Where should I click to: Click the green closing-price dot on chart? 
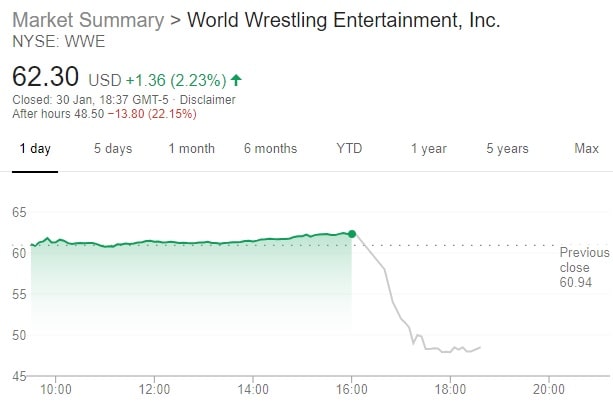352,234
